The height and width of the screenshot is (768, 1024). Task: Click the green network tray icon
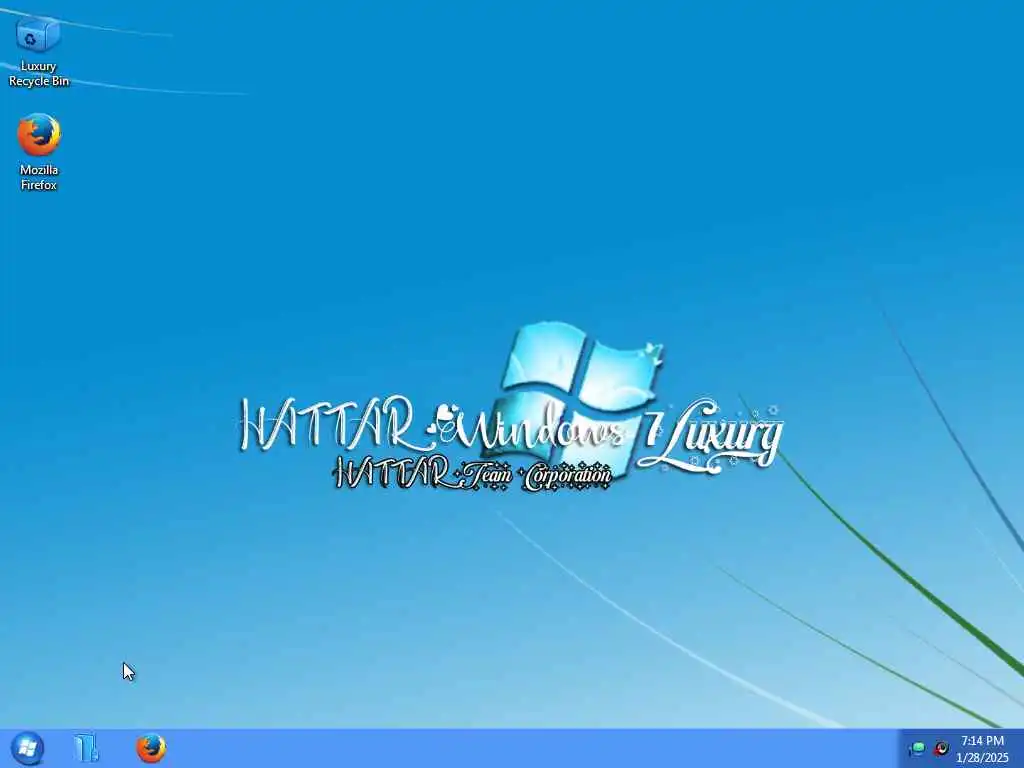(x=917, y=748)
